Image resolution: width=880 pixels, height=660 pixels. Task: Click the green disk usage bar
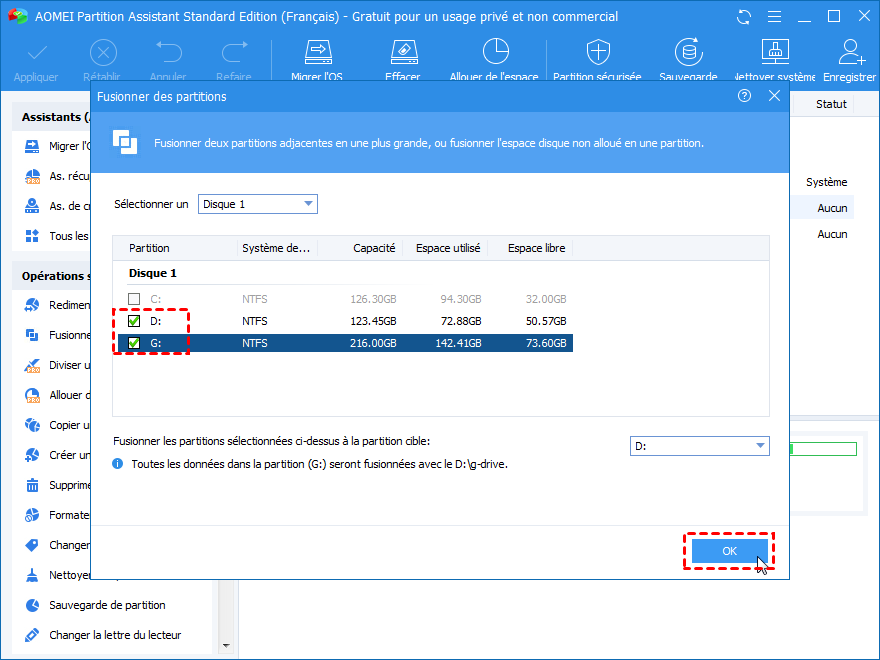coord(823,449)
